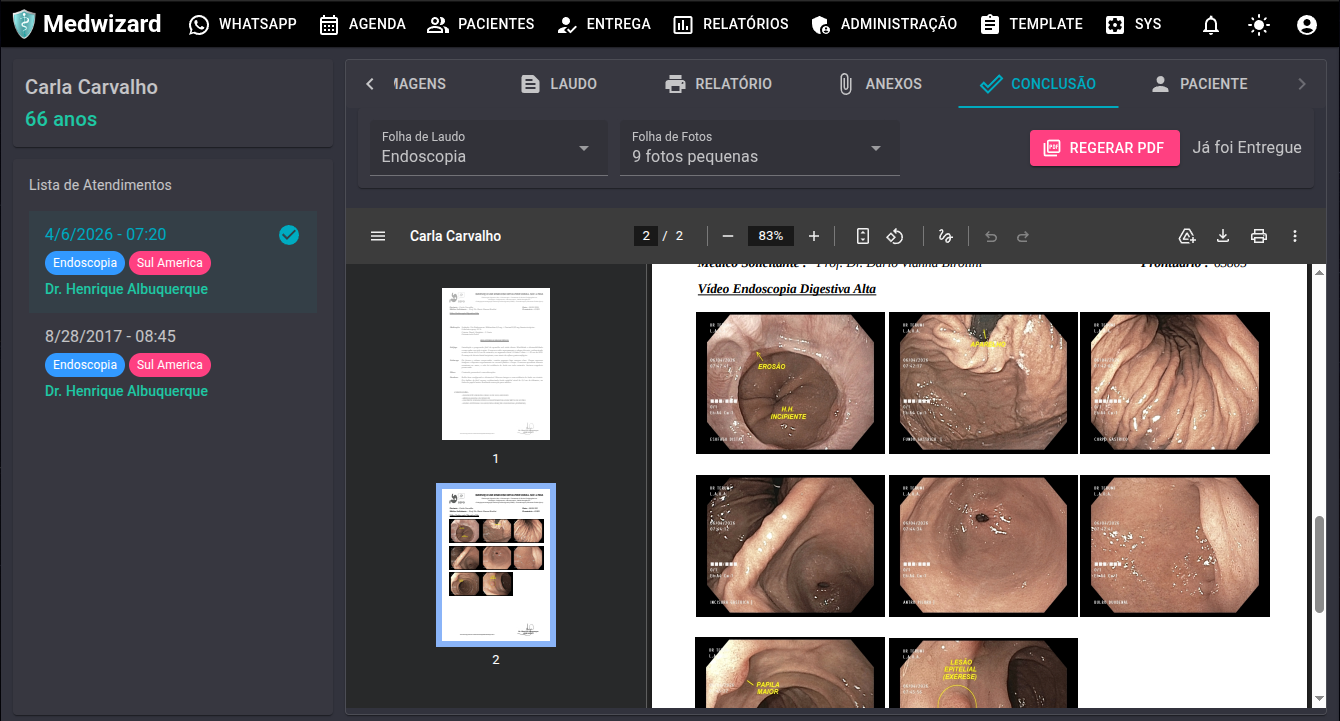Show more tabs with right chevron
Screen dimensions: 1340x721
point(1301,84)
